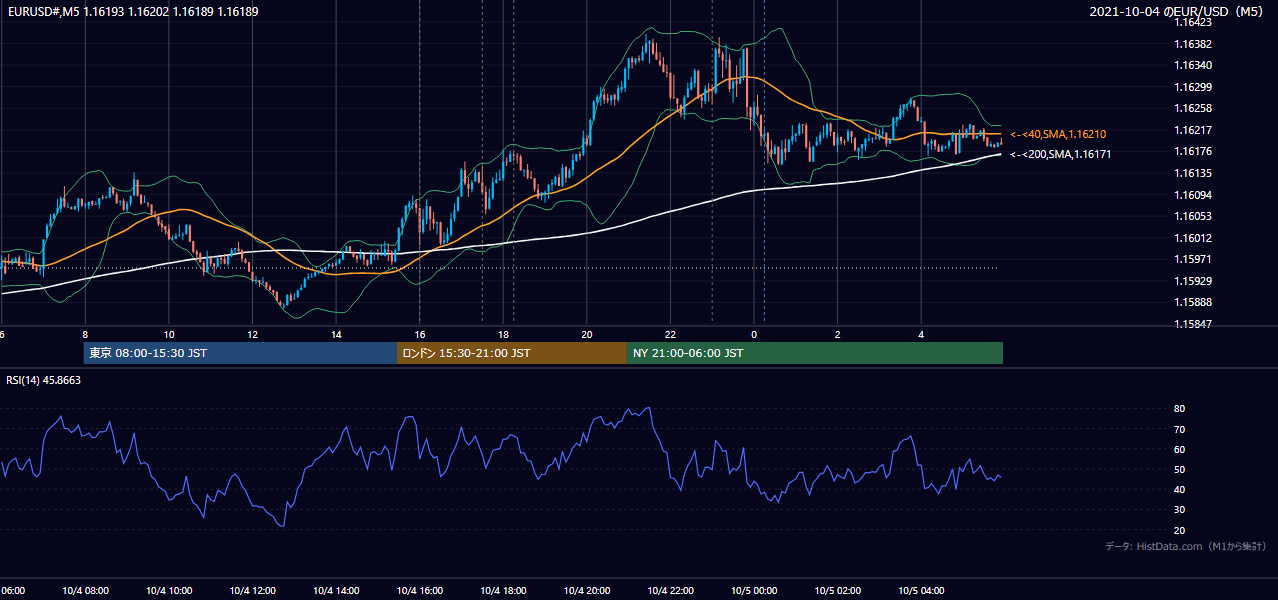Click price level 1.16135 on price axis
Screen dimensions: 1278x600
(x=1194, y=173)
